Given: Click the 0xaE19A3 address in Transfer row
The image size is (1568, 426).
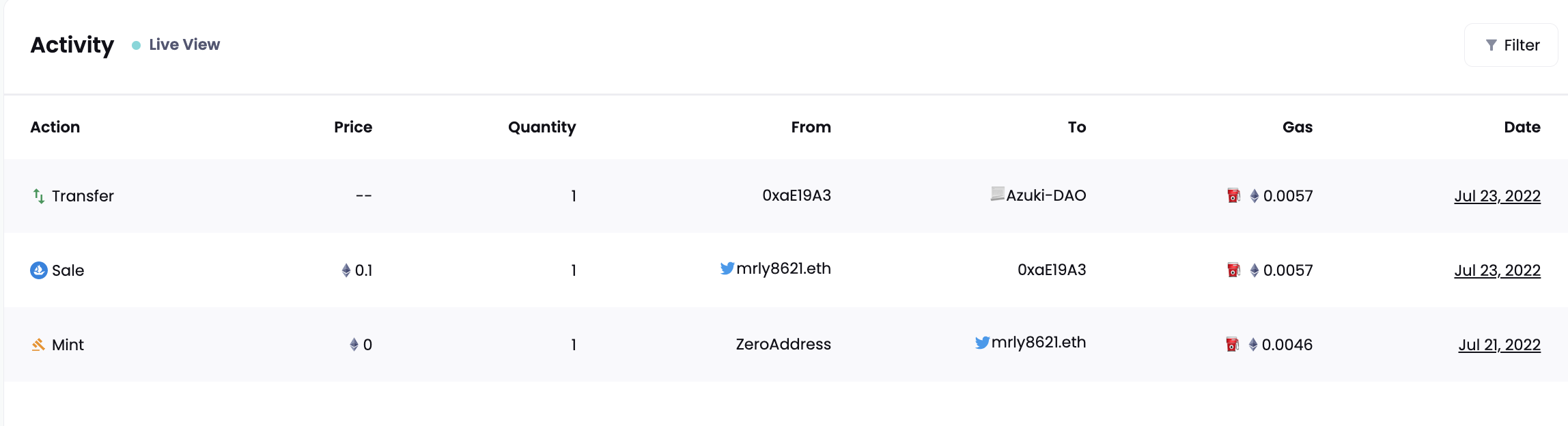Looking at the screenshot, I should point(796,195).
